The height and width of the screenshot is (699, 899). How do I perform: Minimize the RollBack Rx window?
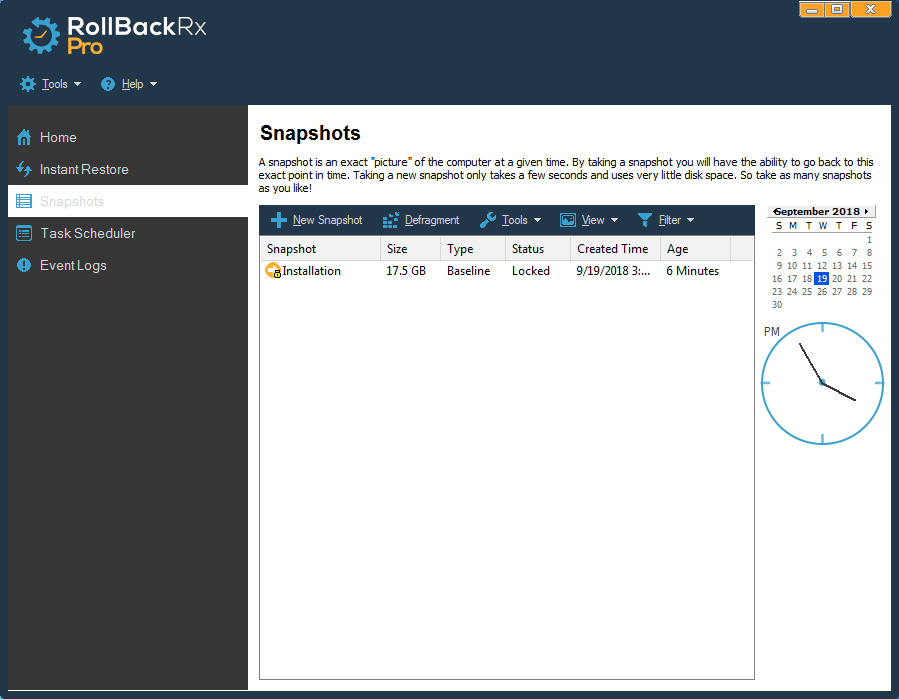pos(812,9)
